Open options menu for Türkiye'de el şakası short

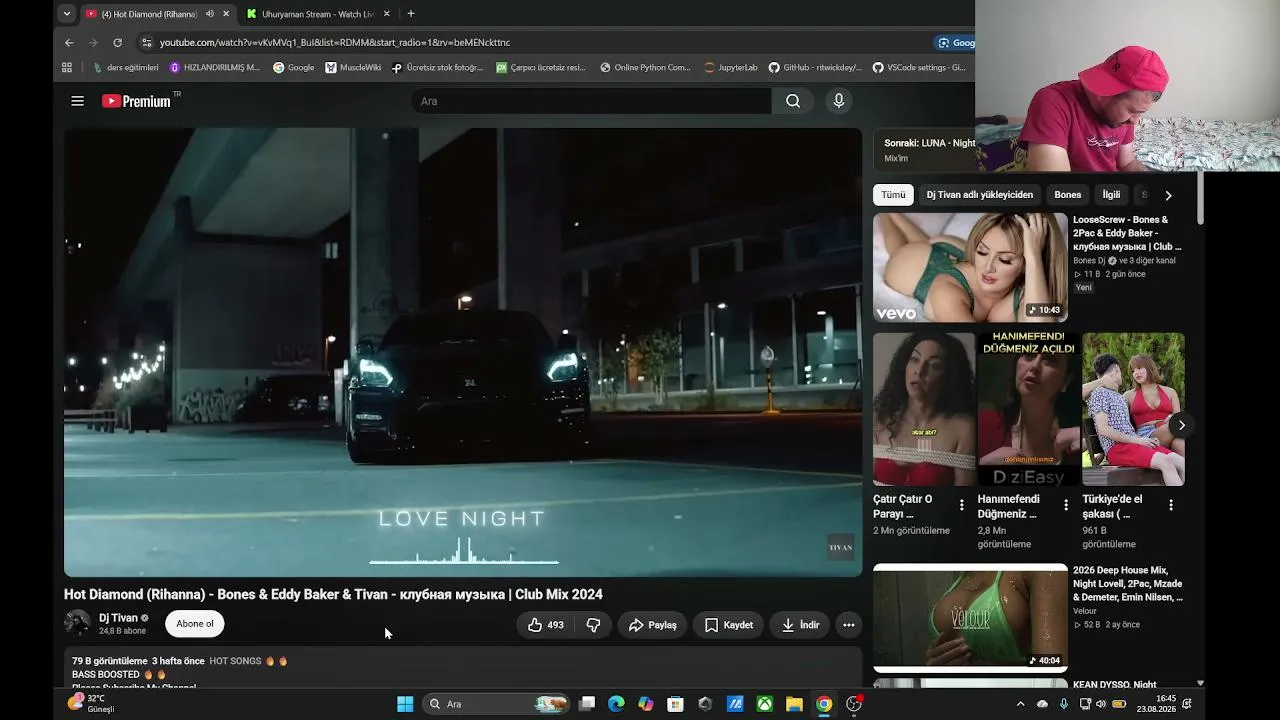click(1170, 505)
